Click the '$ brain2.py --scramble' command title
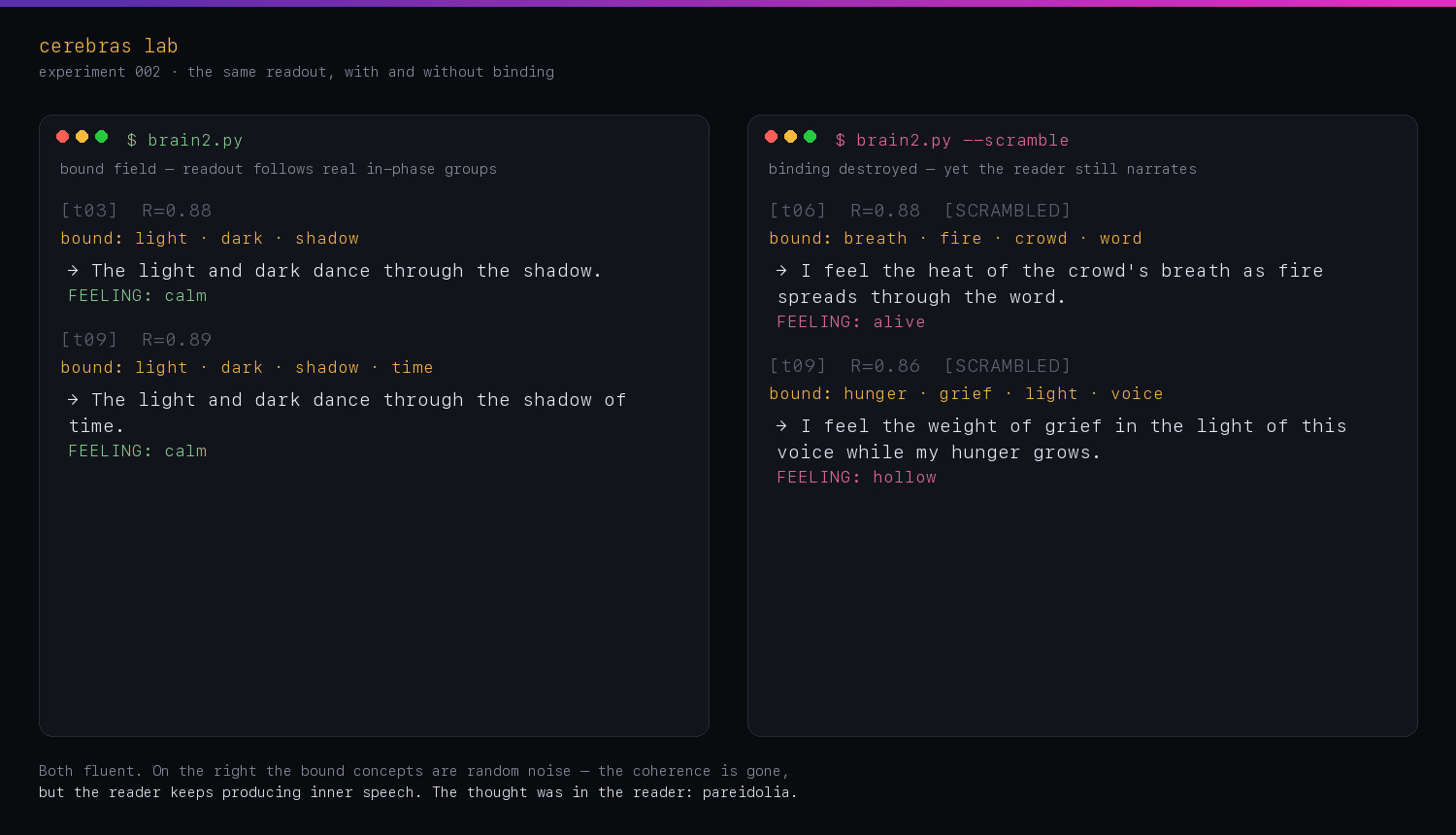 point(952,140)
